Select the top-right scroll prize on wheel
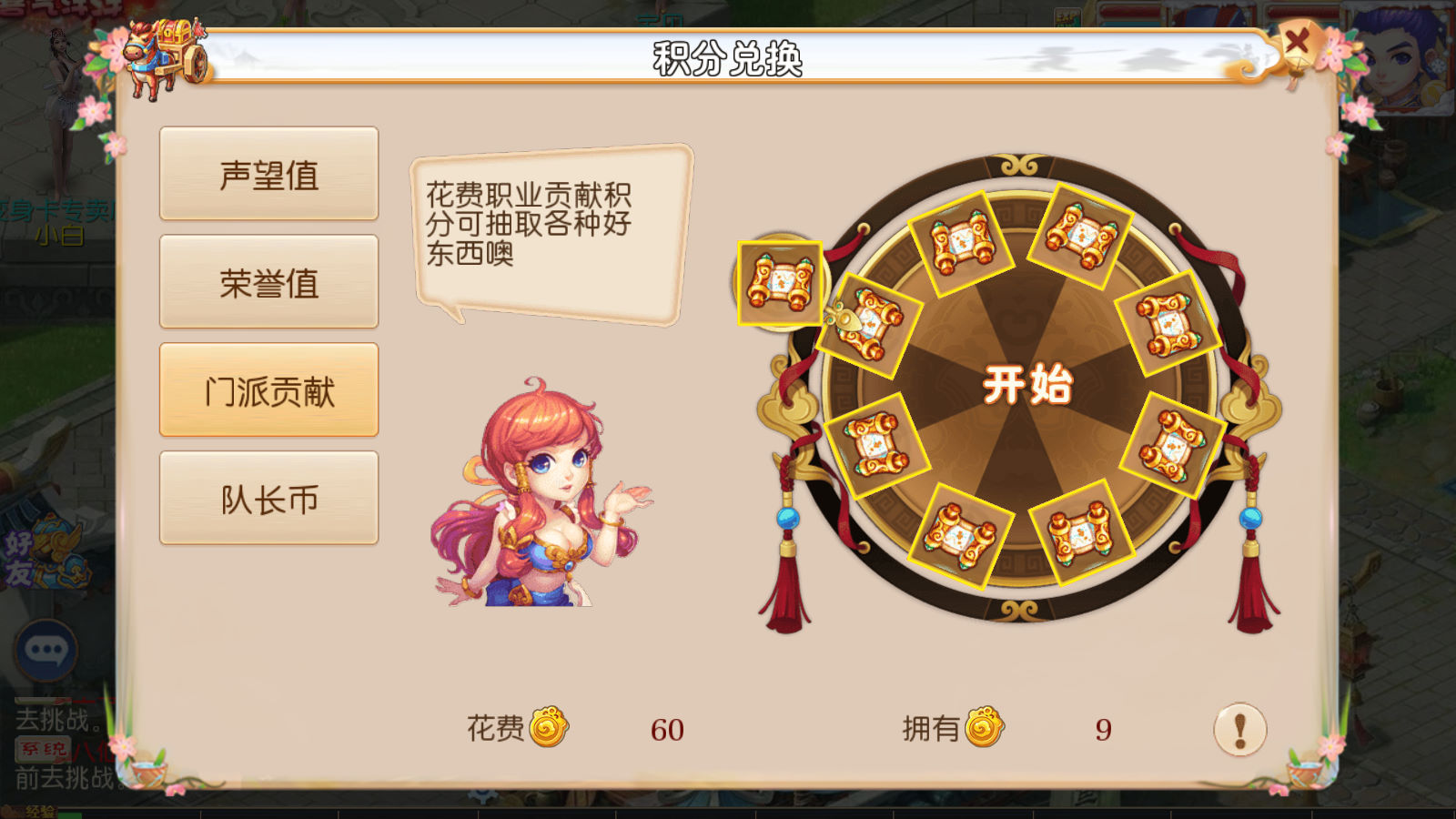The image size is (1456, 819). click(x=1081, y=236)
